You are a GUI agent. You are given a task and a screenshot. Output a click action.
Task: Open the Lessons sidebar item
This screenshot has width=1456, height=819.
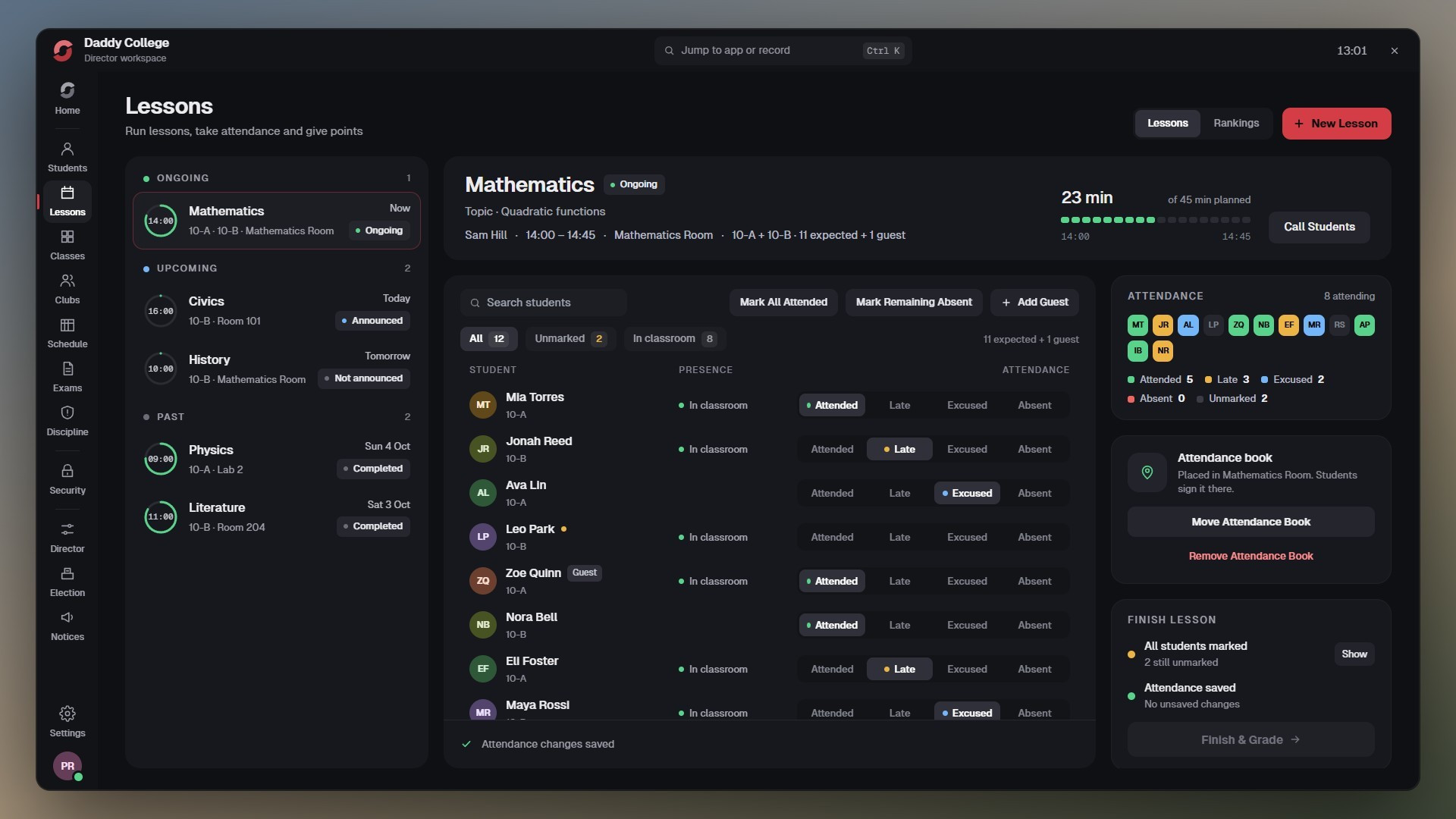coord(67,202)
